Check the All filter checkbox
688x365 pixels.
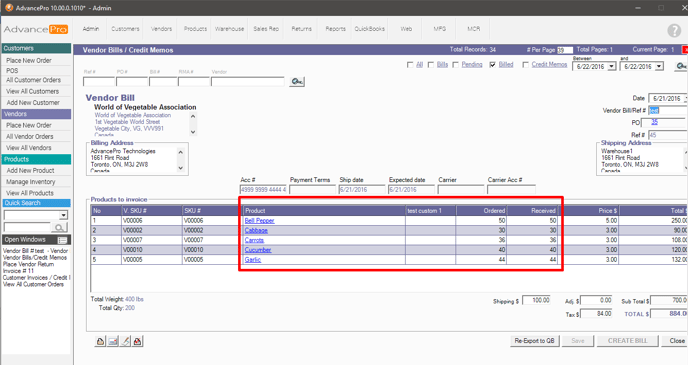(x=410, y=65)
